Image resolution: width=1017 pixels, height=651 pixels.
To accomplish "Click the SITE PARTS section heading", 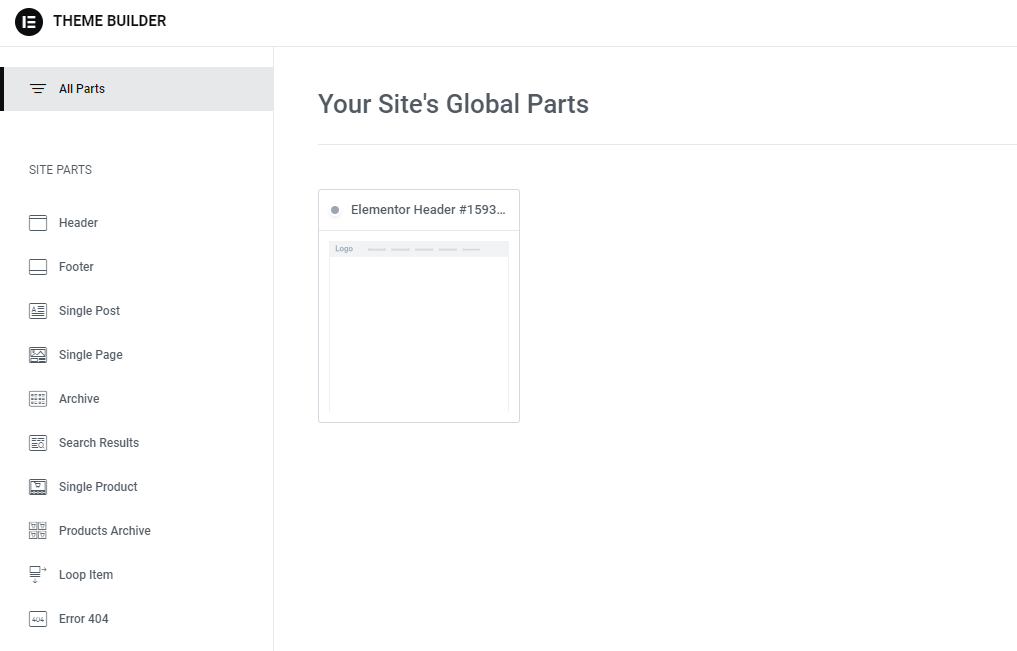I will (x=61, y=170).
